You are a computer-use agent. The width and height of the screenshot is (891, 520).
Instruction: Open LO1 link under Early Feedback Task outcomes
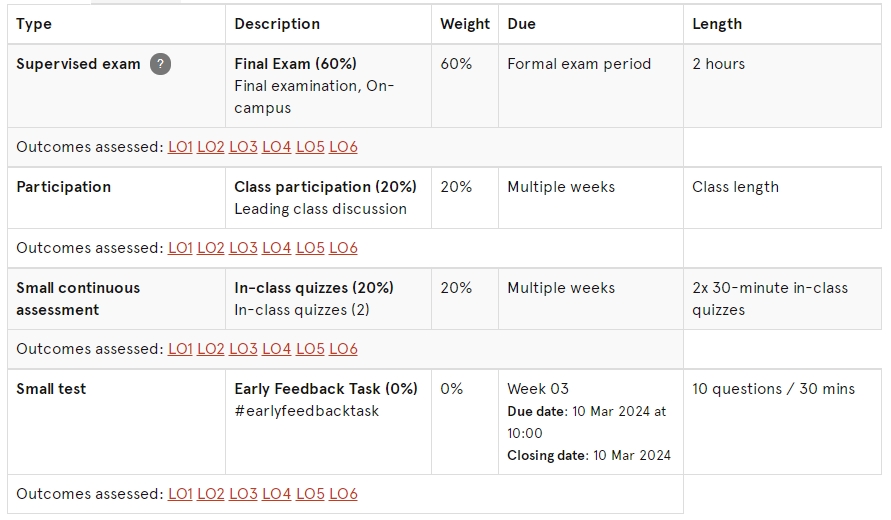(x=180, y=494)
